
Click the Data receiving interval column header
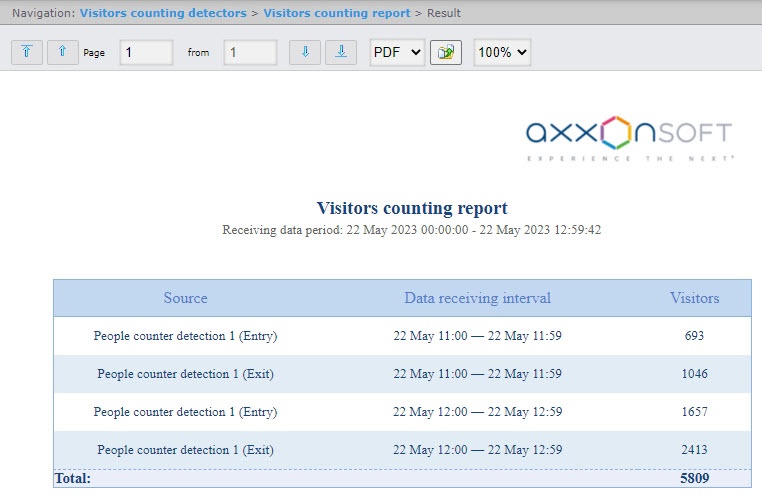(477, 298)
